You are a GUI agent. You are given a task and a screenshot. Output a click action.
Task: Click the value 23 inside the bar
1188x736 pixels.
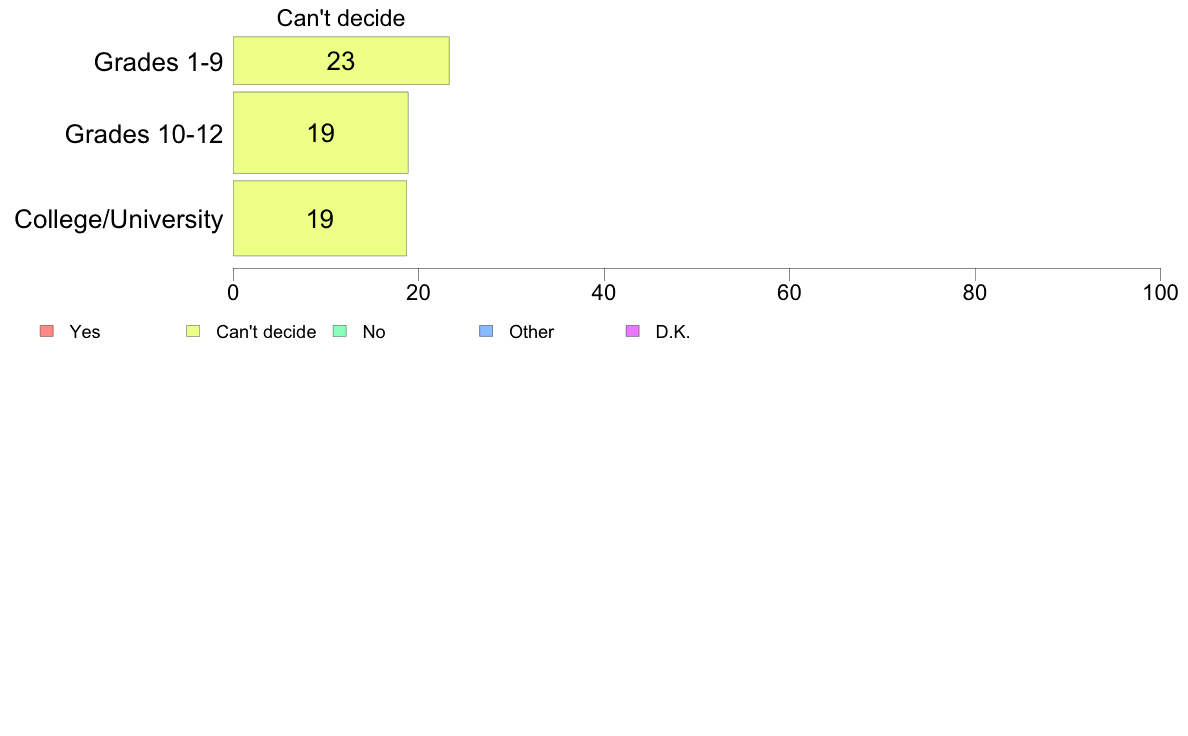click(341, 61)
